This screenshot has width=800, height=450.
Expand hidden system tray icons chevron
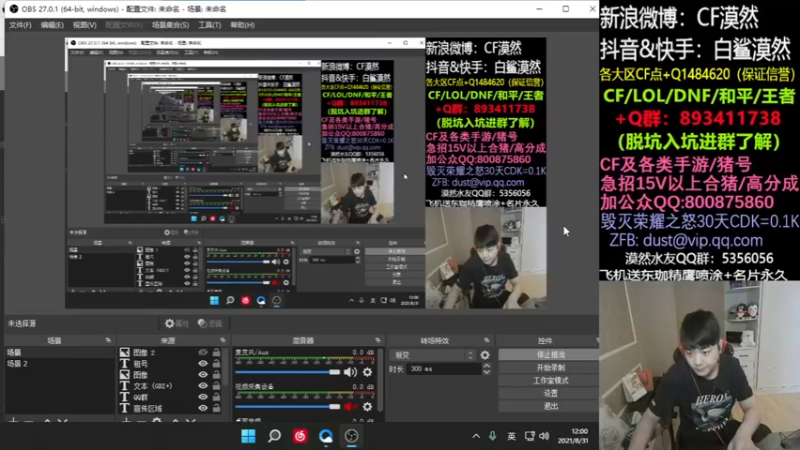(x=476, y=436)
